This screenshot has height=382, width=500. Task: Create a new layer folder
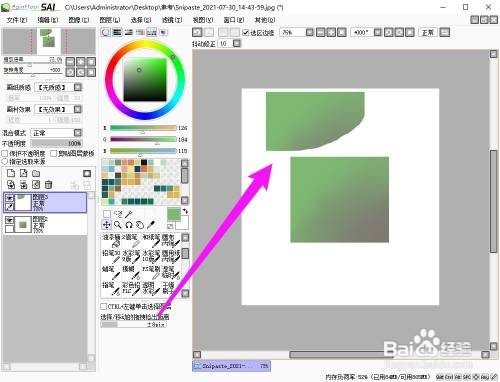tap(36, 173)
